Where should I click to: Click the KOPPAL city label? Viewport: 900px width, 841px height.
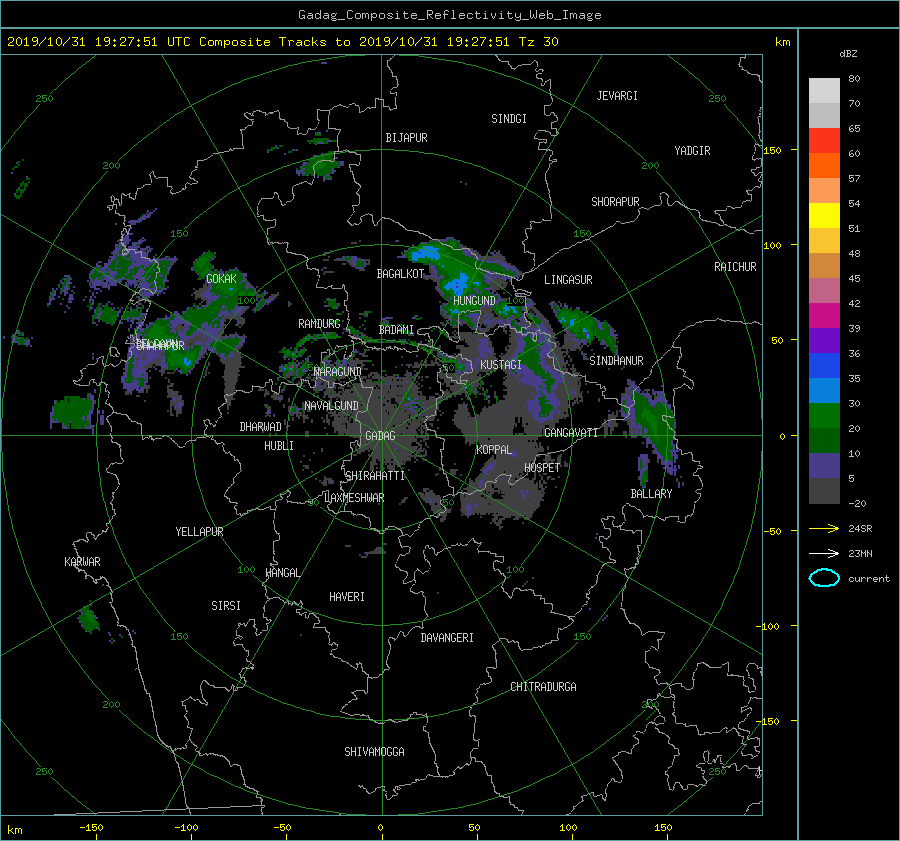pos(494,449)
